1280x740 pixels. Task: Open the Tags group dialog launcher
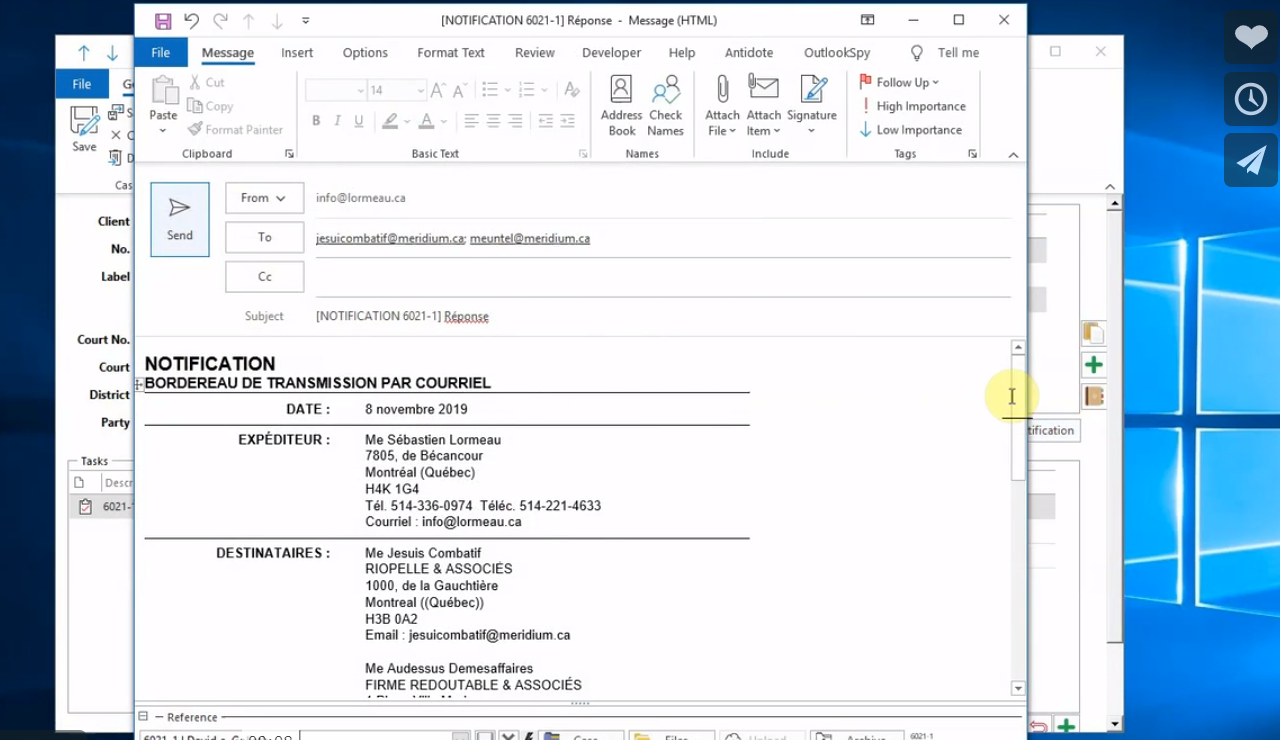tap(972, 154)
